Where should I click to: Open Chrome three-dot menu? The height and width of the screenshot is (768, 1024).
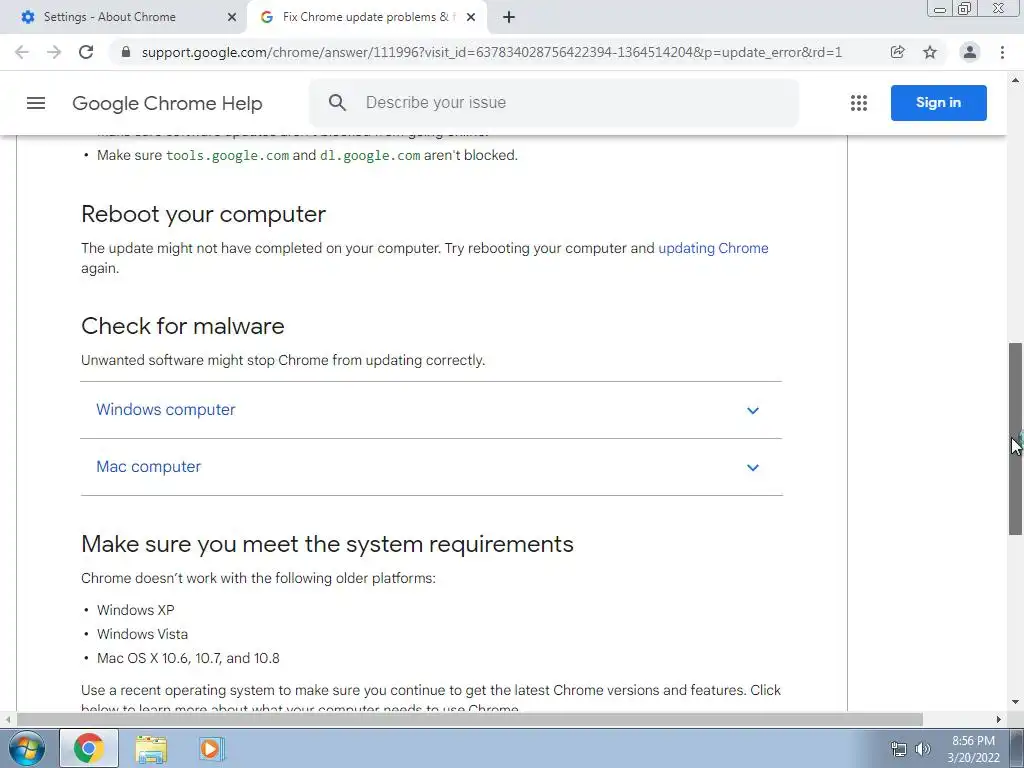pyautogui.click(x=1002, y=52)
